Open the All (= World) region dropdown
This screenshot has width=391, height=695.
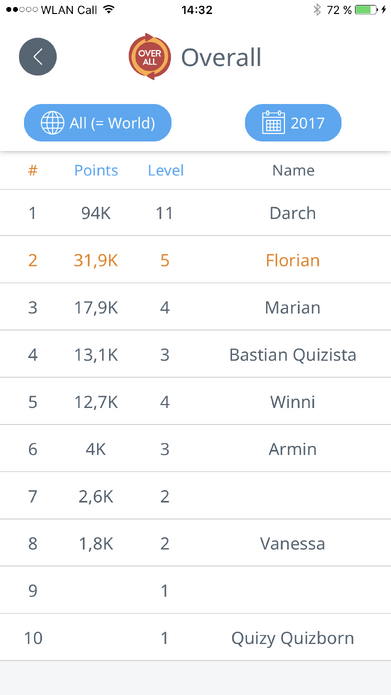tap(98, 123)
